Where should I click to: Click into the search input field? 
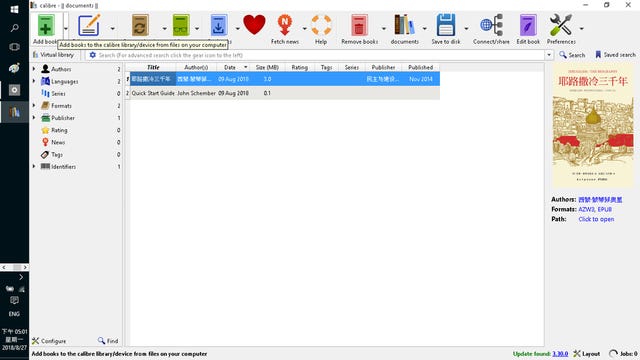click(x=320, y=55)
